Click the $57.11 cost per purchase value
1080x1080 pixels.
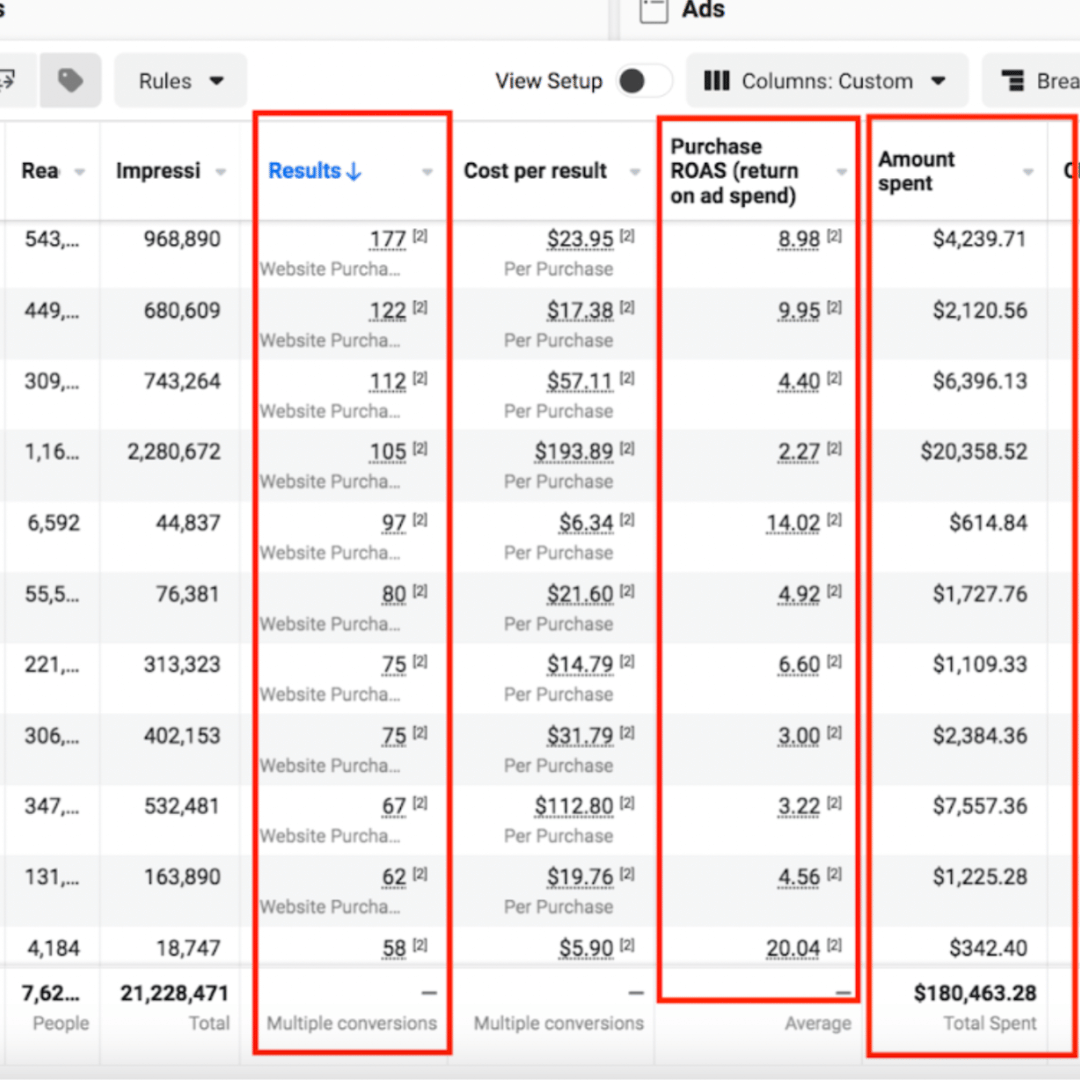(x=580, y=382)
